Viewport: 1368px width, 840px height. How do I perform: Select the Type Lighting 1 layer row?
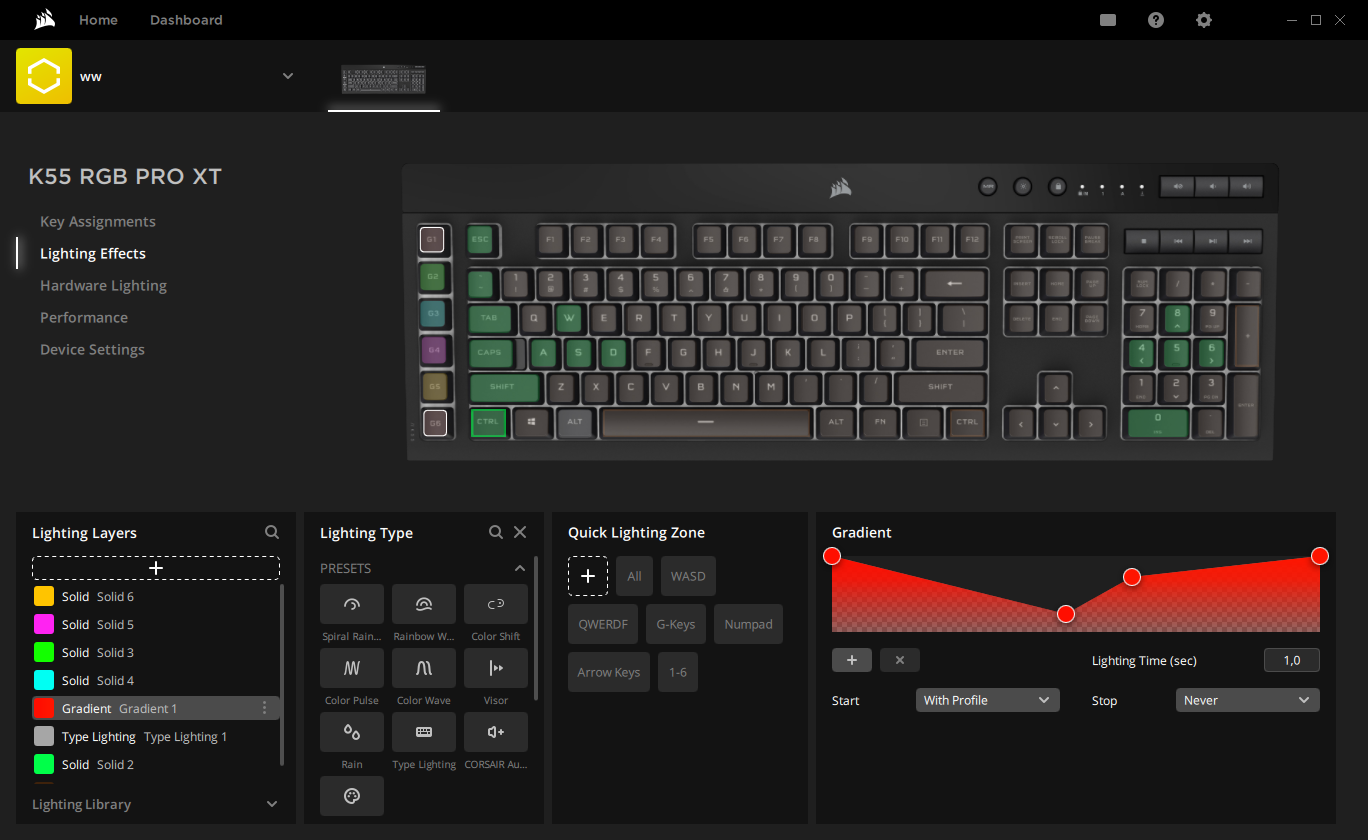pos(156,736)
